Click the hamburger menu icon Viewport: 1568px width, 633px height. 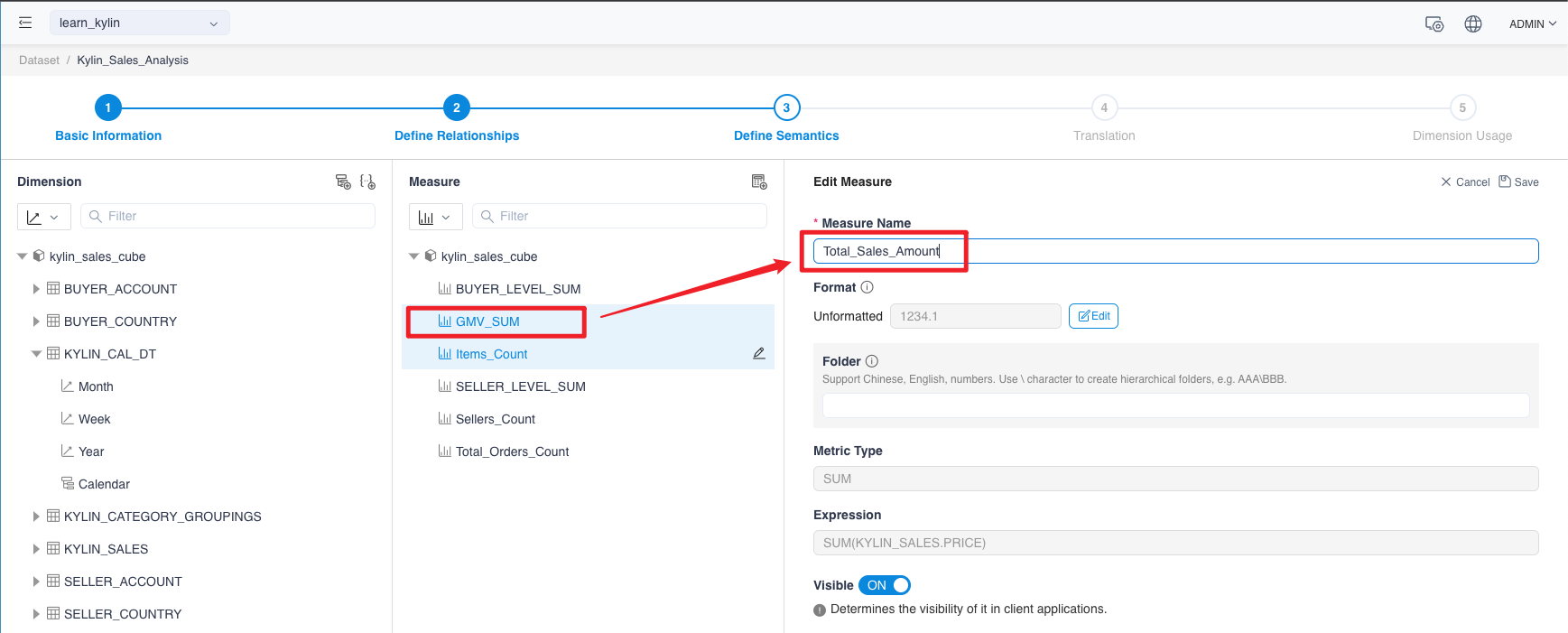25,23
